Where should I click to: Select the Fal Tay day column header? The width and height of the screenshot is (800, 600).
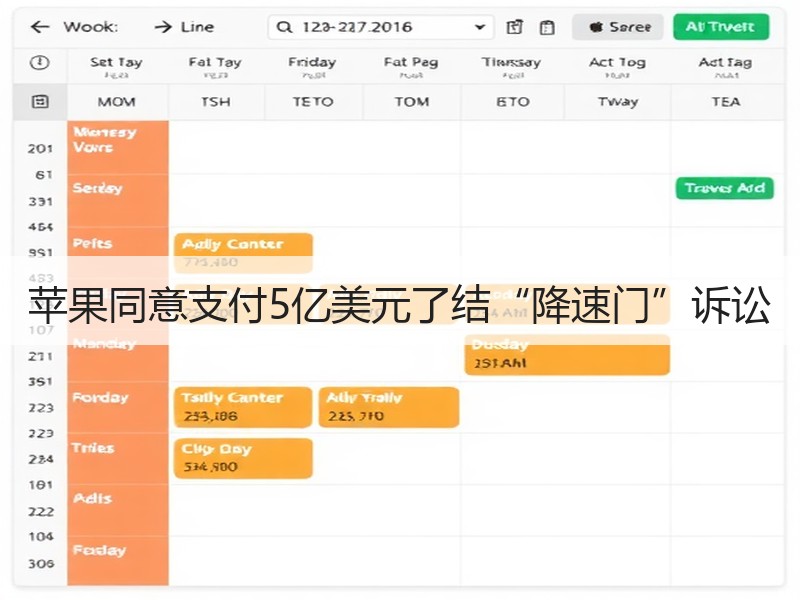[215, 66]
